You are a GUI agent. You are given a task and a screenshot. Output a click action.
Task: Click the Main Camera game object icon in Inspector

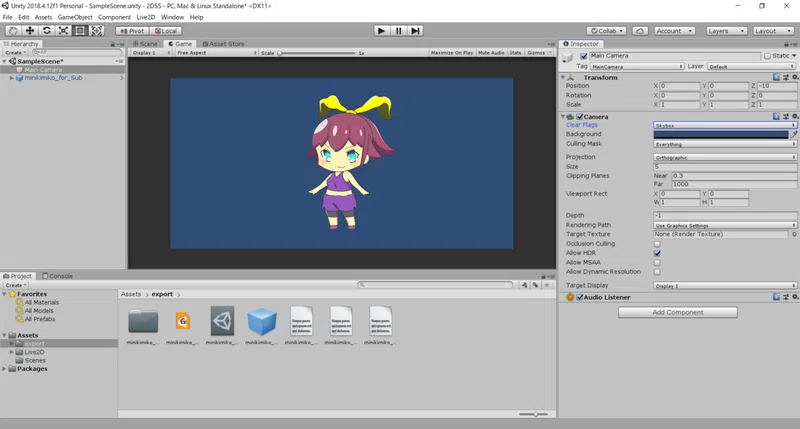click(568, 59)
